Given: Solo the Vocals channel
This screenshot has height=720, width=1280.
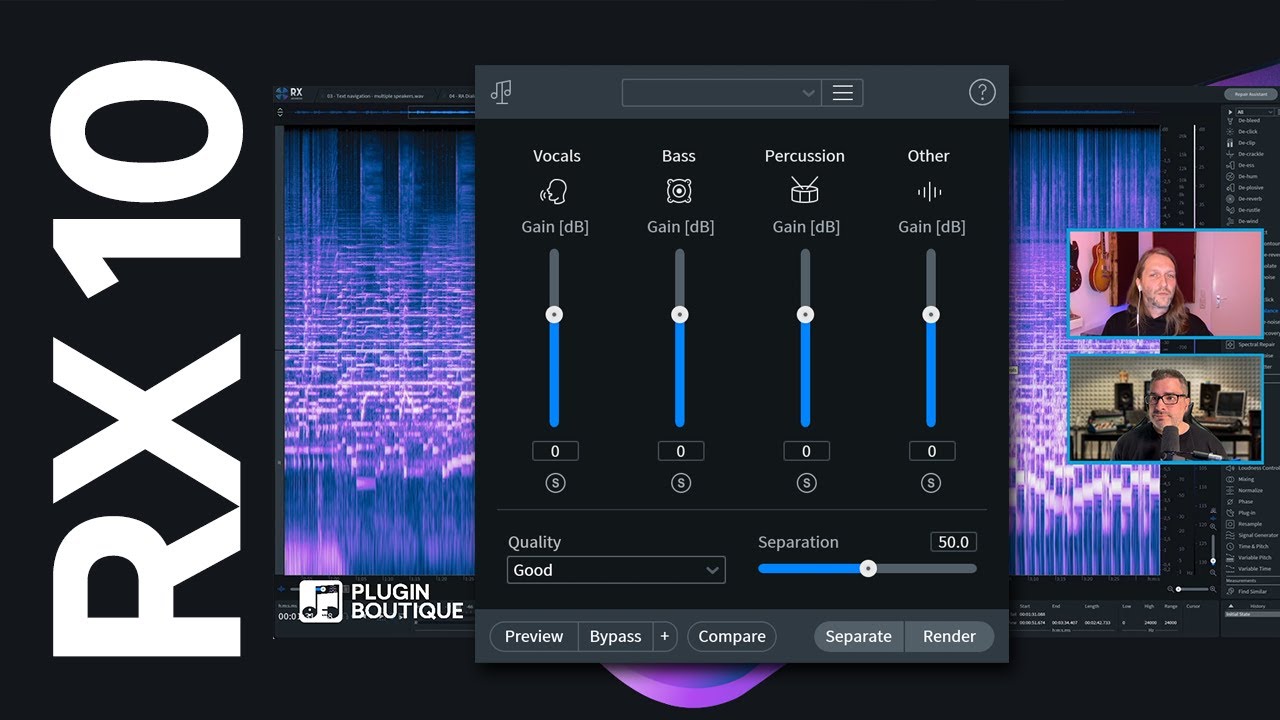Looking at the screenshot, I should point(555,483).
